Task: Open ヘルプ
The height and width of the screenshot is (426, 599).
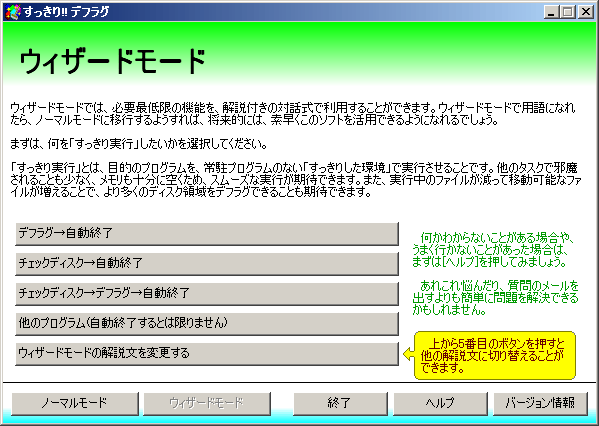Action: click(440, 403)
